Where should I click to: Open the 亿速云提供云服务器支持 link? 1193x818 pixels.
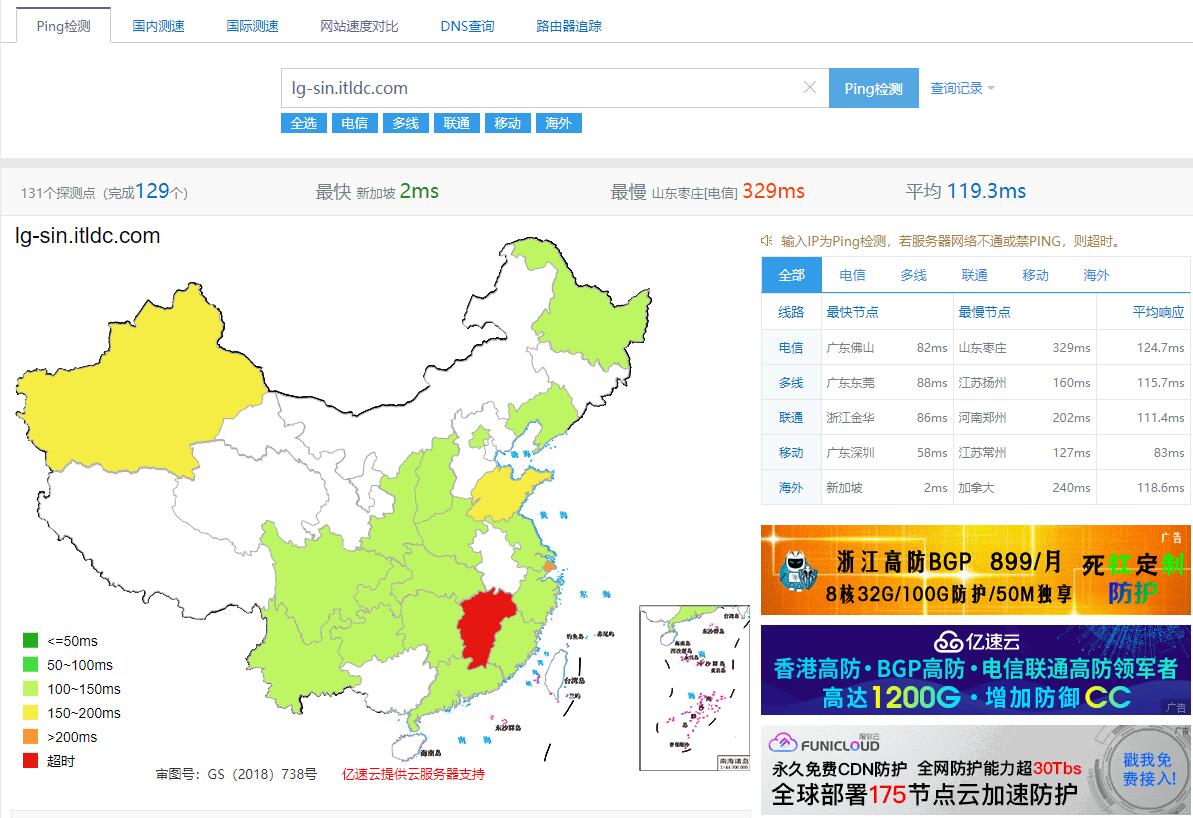pos(413,774)
